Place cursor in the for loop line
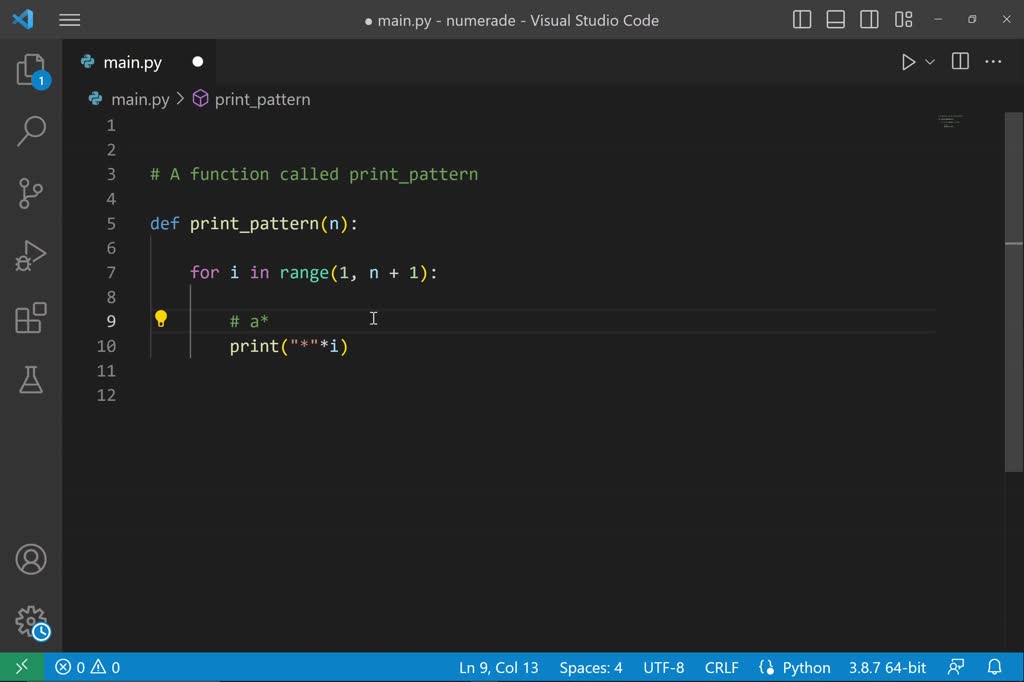 click(313, 272)
